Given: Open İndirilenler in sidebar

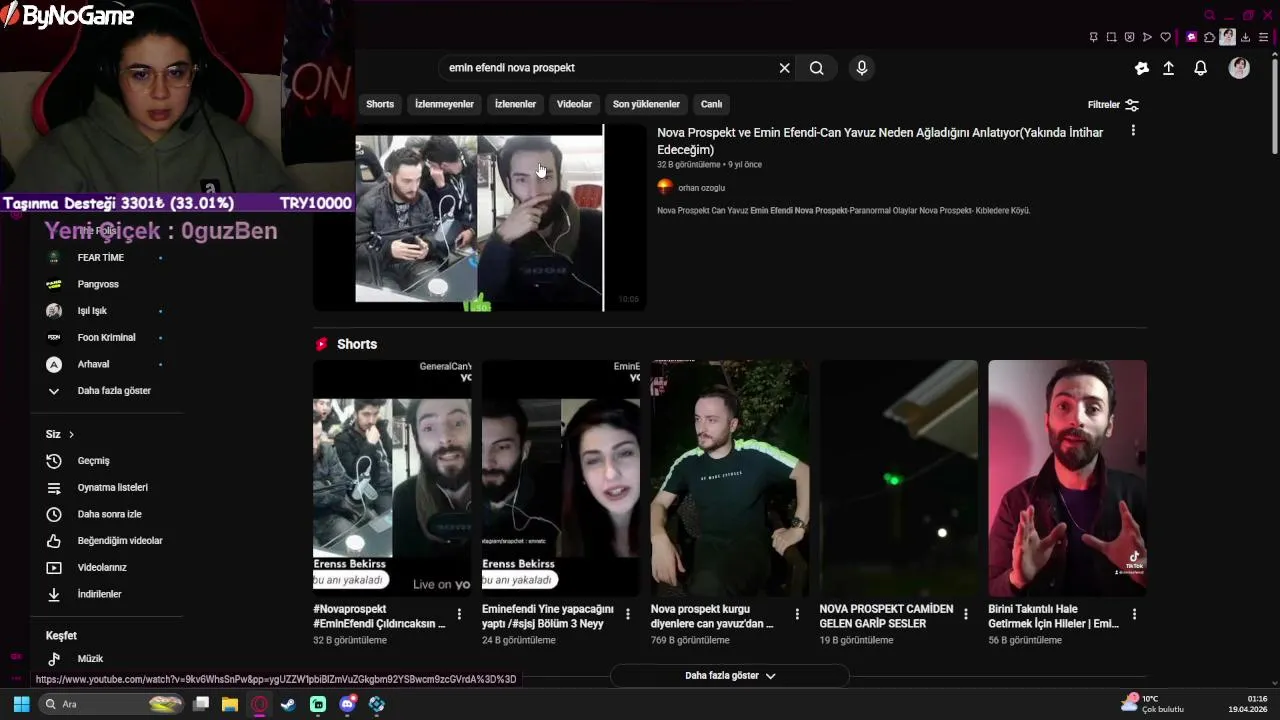Looking at the screenshot, I should point(106,594).
